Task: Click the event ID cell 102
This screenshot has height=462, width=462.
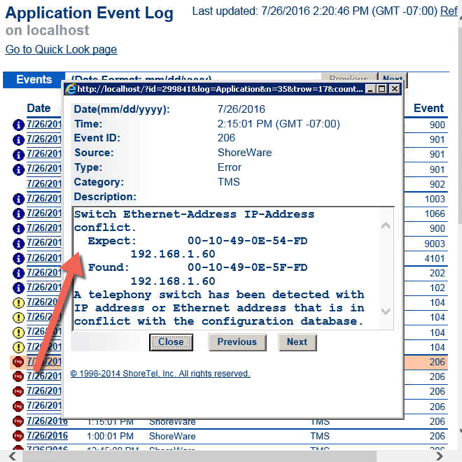Action: tap(437, 288)
